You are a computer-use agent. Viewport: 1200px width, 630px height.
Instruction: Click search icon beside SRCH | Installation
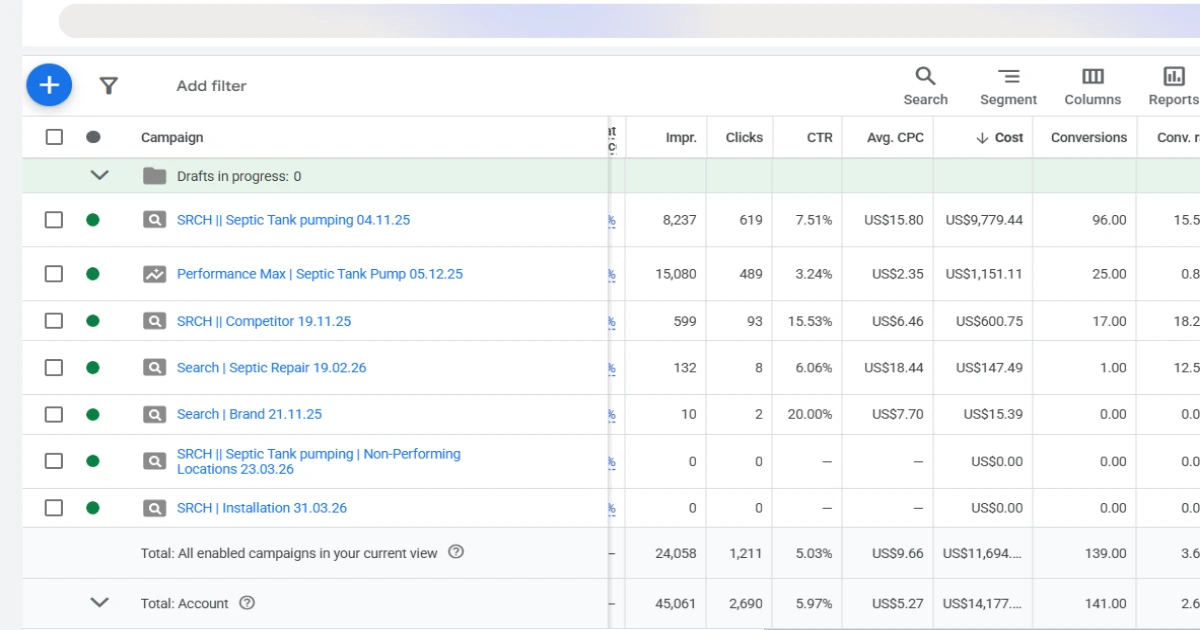click(x=154, y=508)
